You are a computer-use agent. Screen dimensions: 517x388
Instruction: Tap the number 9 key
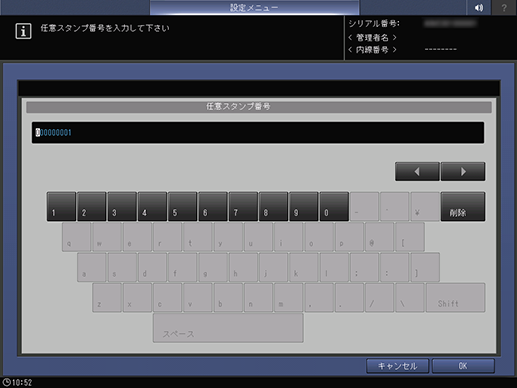click(x=304, y=206)
